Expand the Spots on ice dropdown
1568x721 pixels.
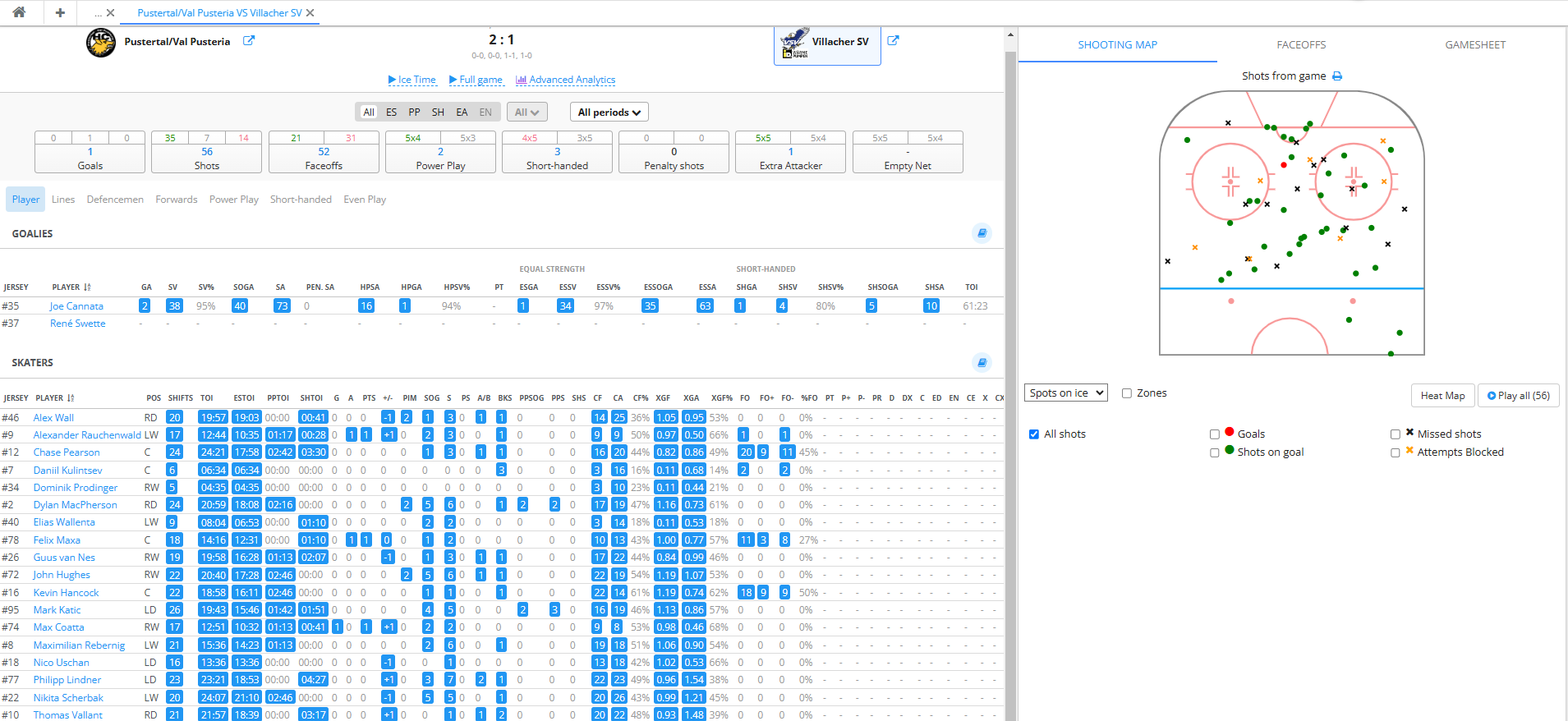click(1065, 393)
